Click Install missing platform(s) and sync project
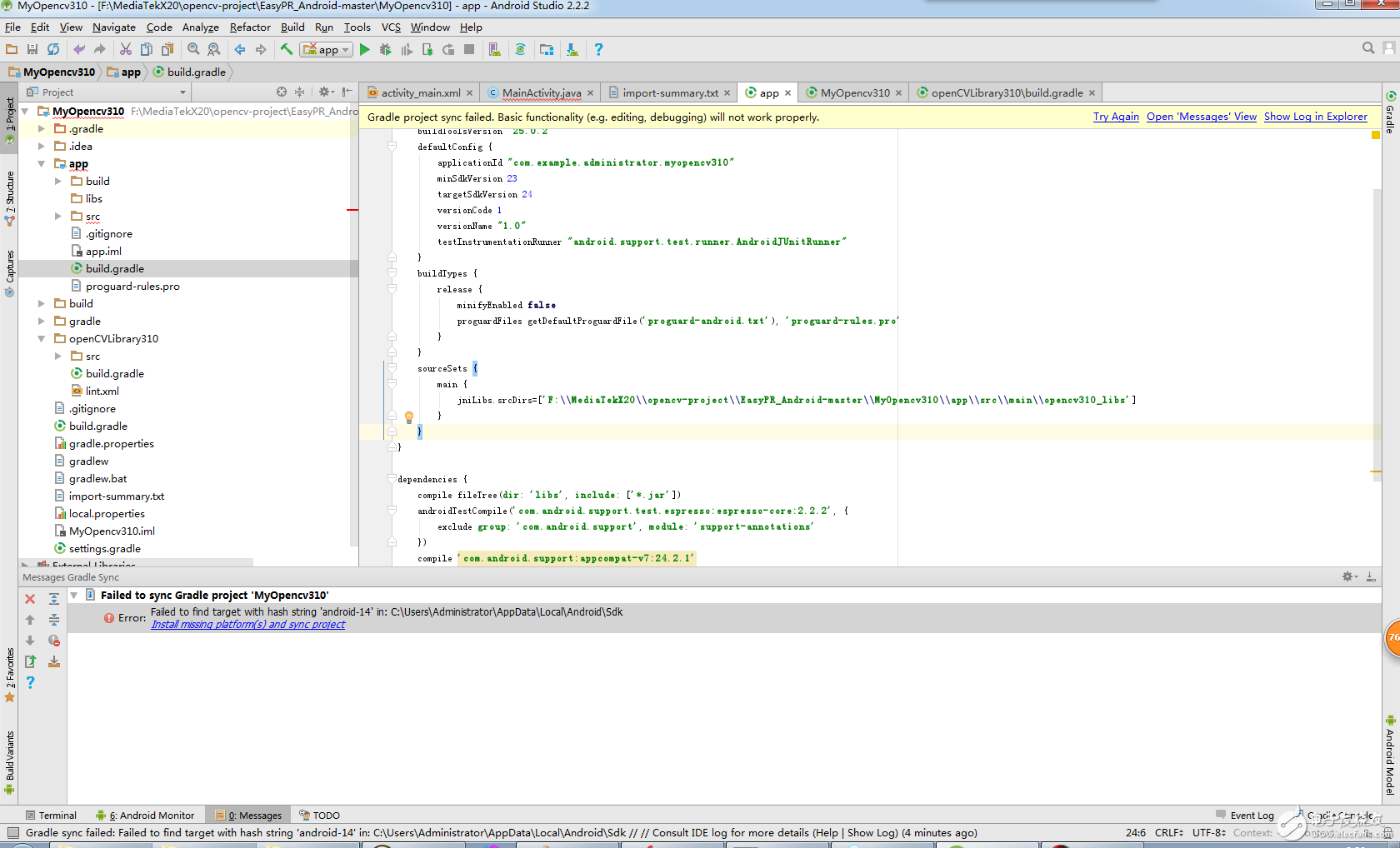Screen dimensions: 1400x848 pyautogui.click(x=247, y=625)
